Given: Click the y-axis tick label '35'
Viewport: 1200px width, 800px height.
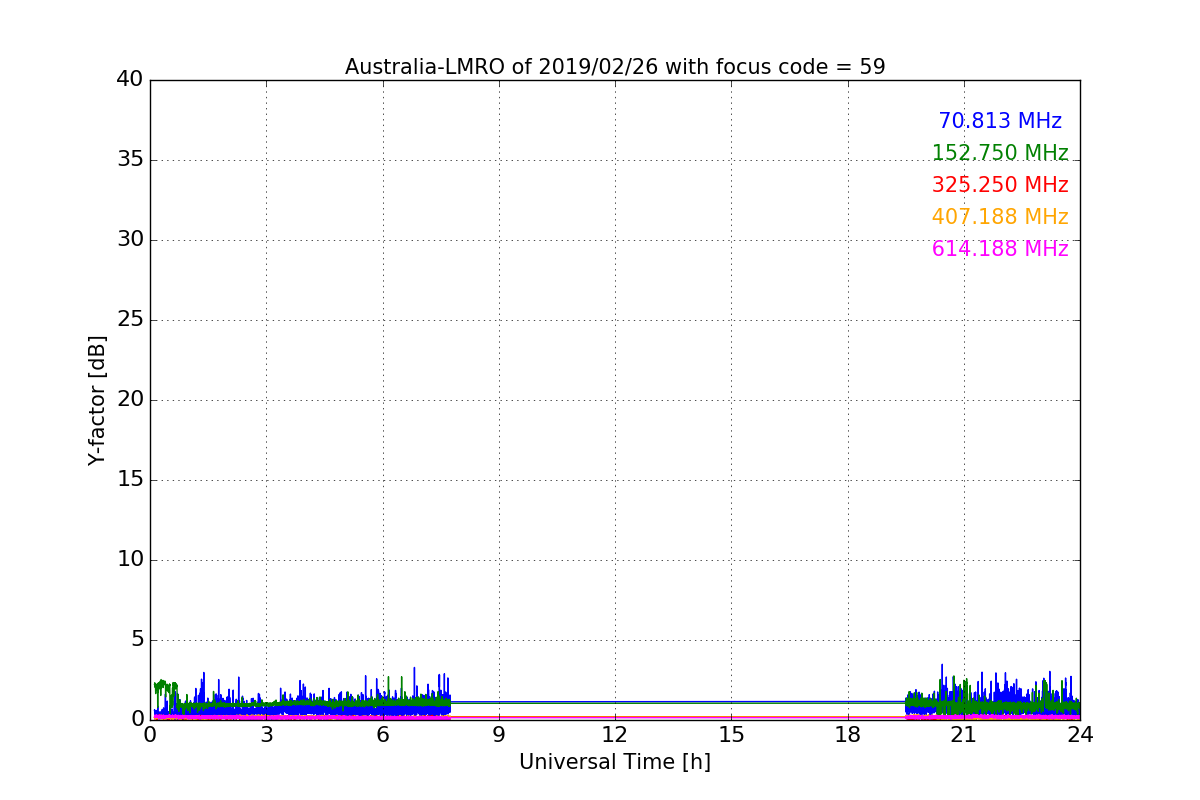Looking at the screenshot, I should pyautogui.click(x=130, y=159).
